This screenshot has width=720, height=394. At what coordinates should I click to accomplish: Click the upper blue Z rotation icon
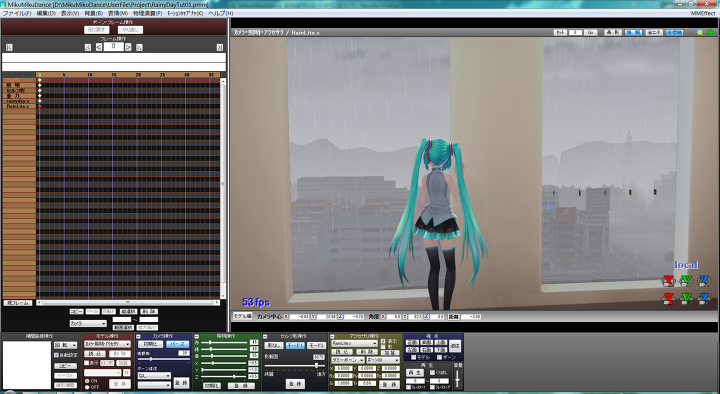click(x=704, y=281)
